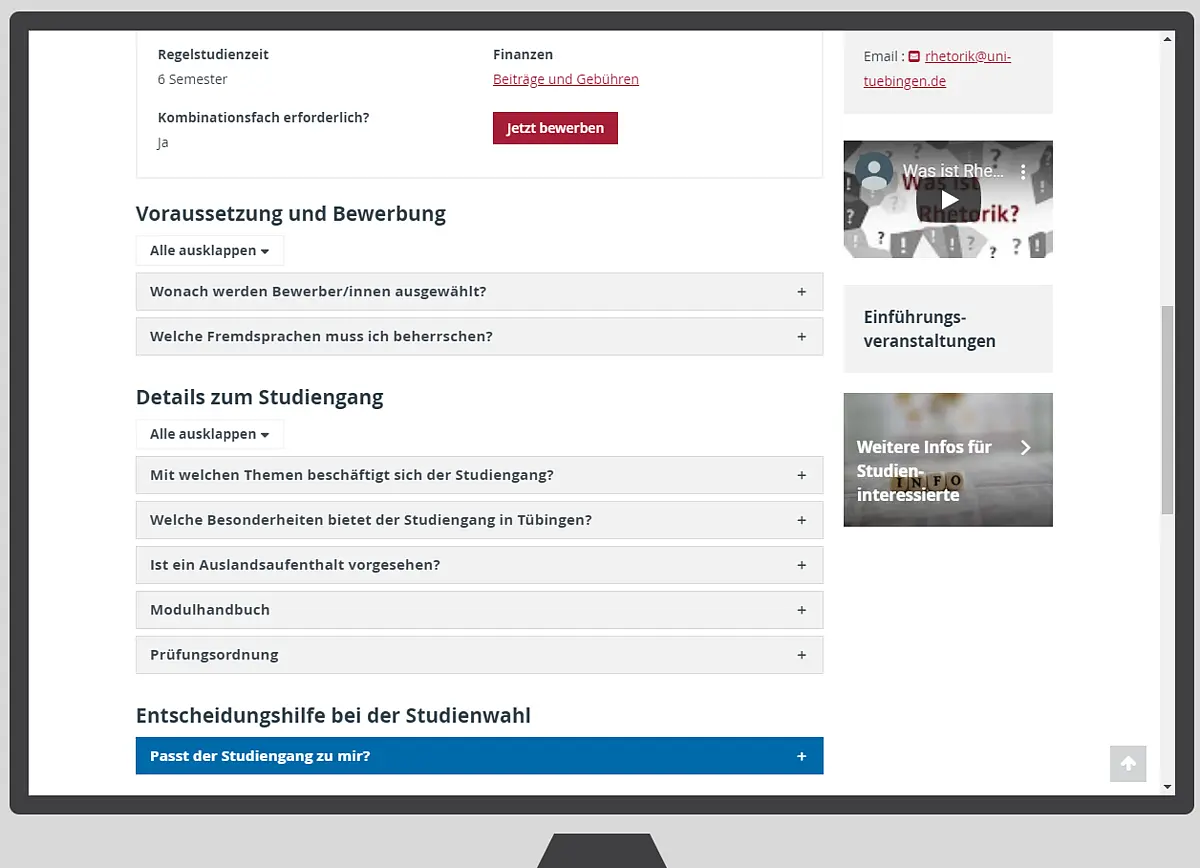Open Weitere Infos für Studieninteressierte card

[948, 460]
